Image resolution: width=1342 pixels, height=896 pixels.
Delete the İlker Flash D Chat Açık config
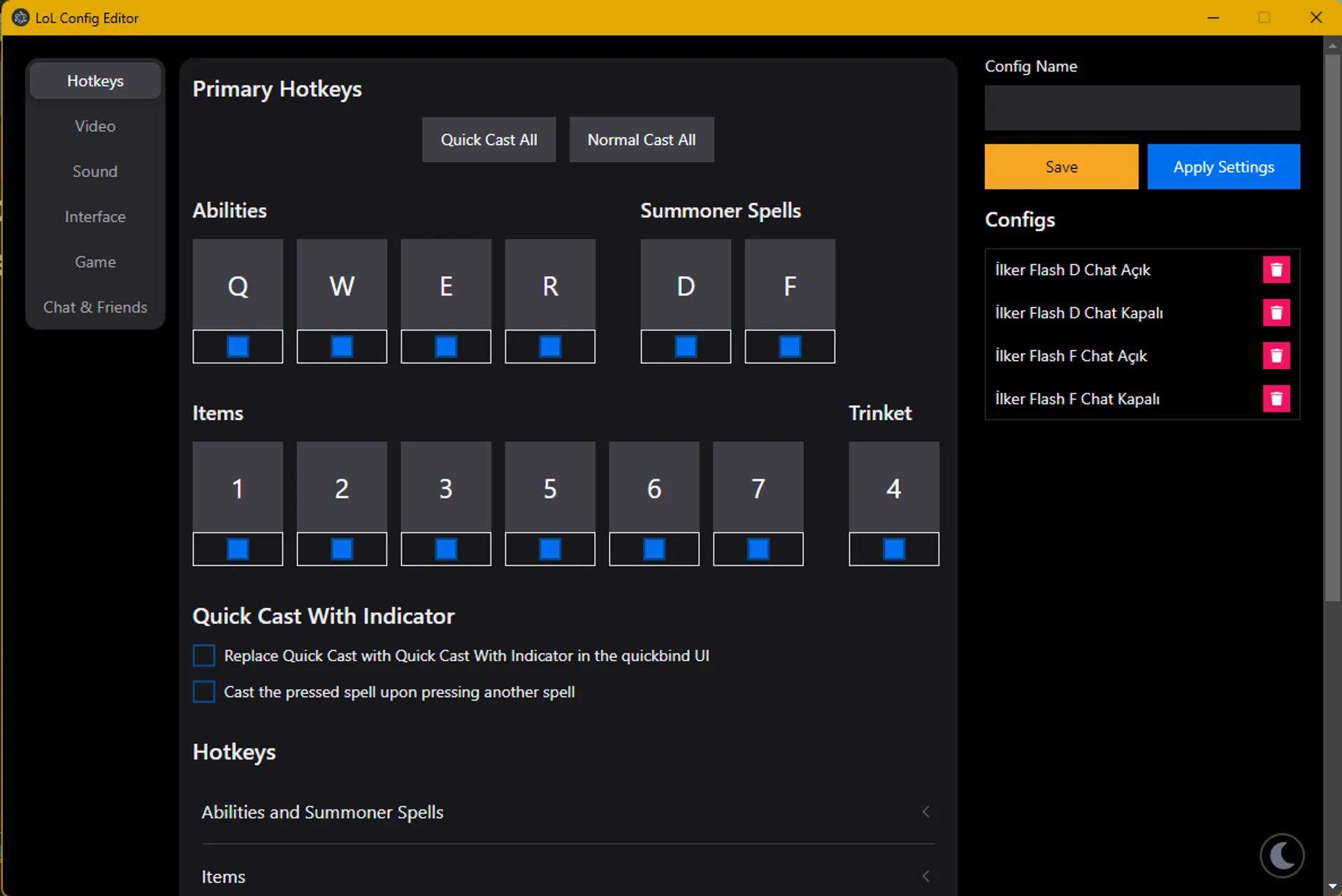tap(1276, 270)
